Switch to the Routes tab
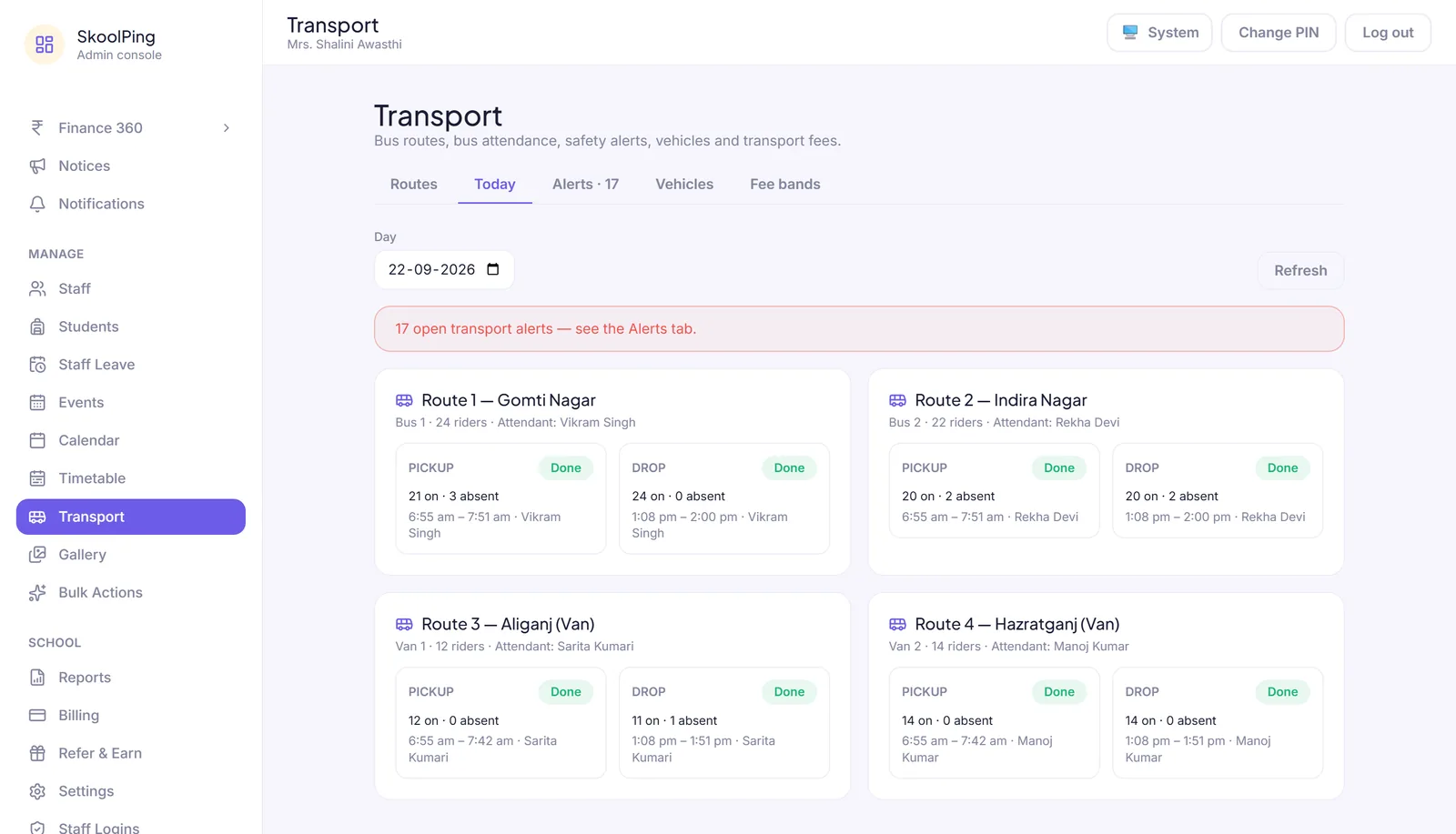Image resolution: width=1456 pixels, height=834 pixels. pyautogui.click(x=413, y=185)
